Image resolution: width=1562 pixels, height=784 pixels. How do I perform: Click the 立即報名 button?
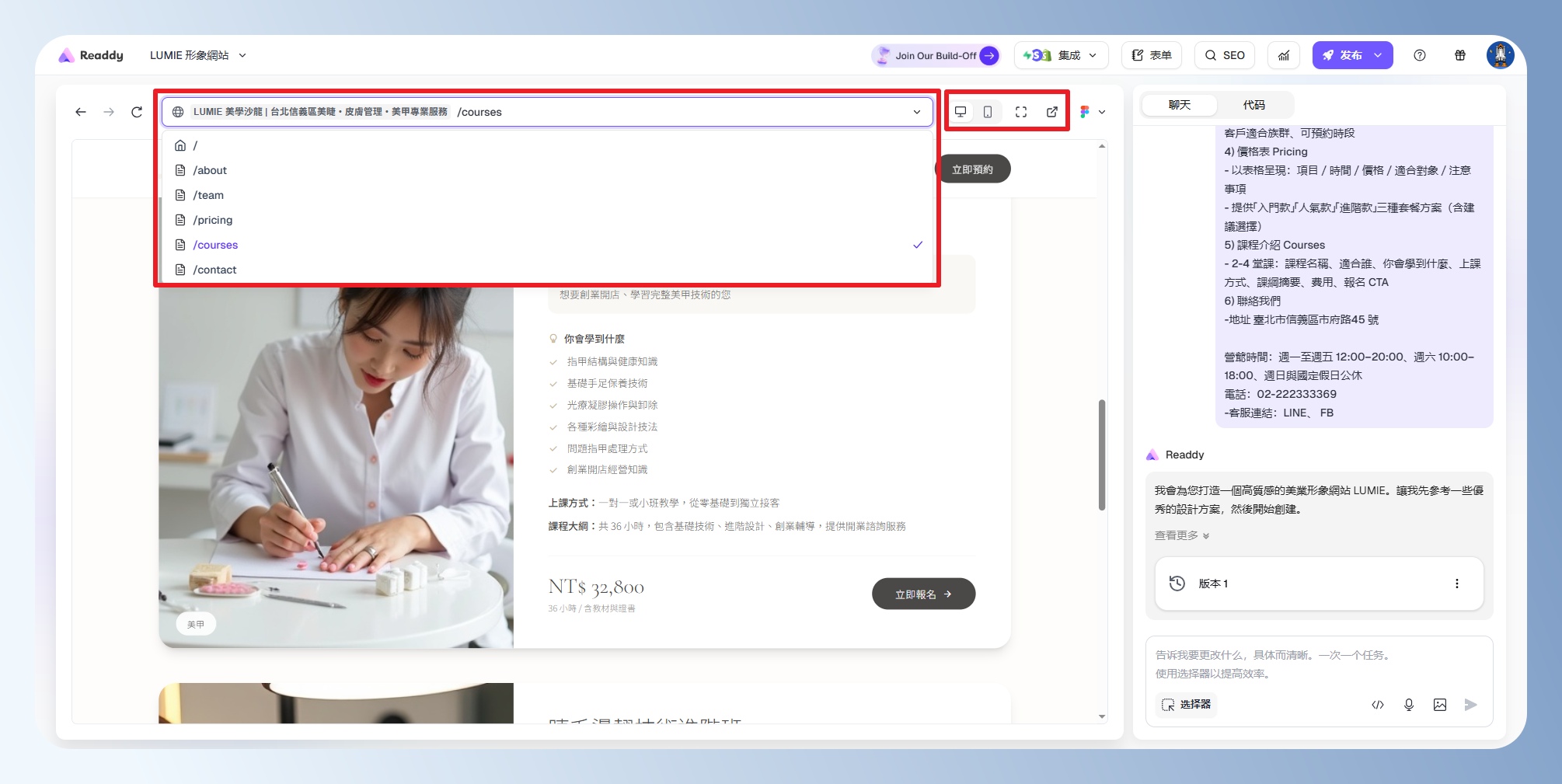tap(923, 594)
